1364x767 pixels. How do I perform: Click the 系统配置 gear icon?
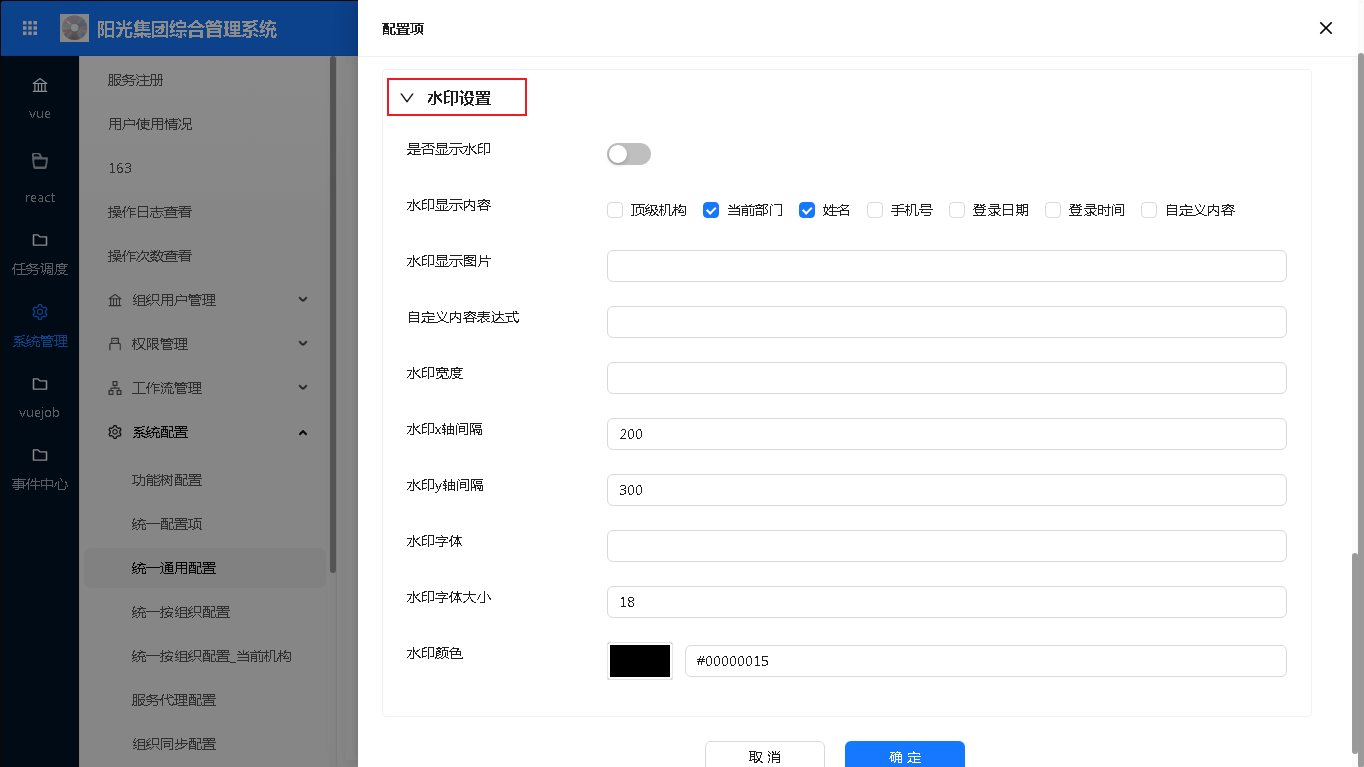[115, 432]
